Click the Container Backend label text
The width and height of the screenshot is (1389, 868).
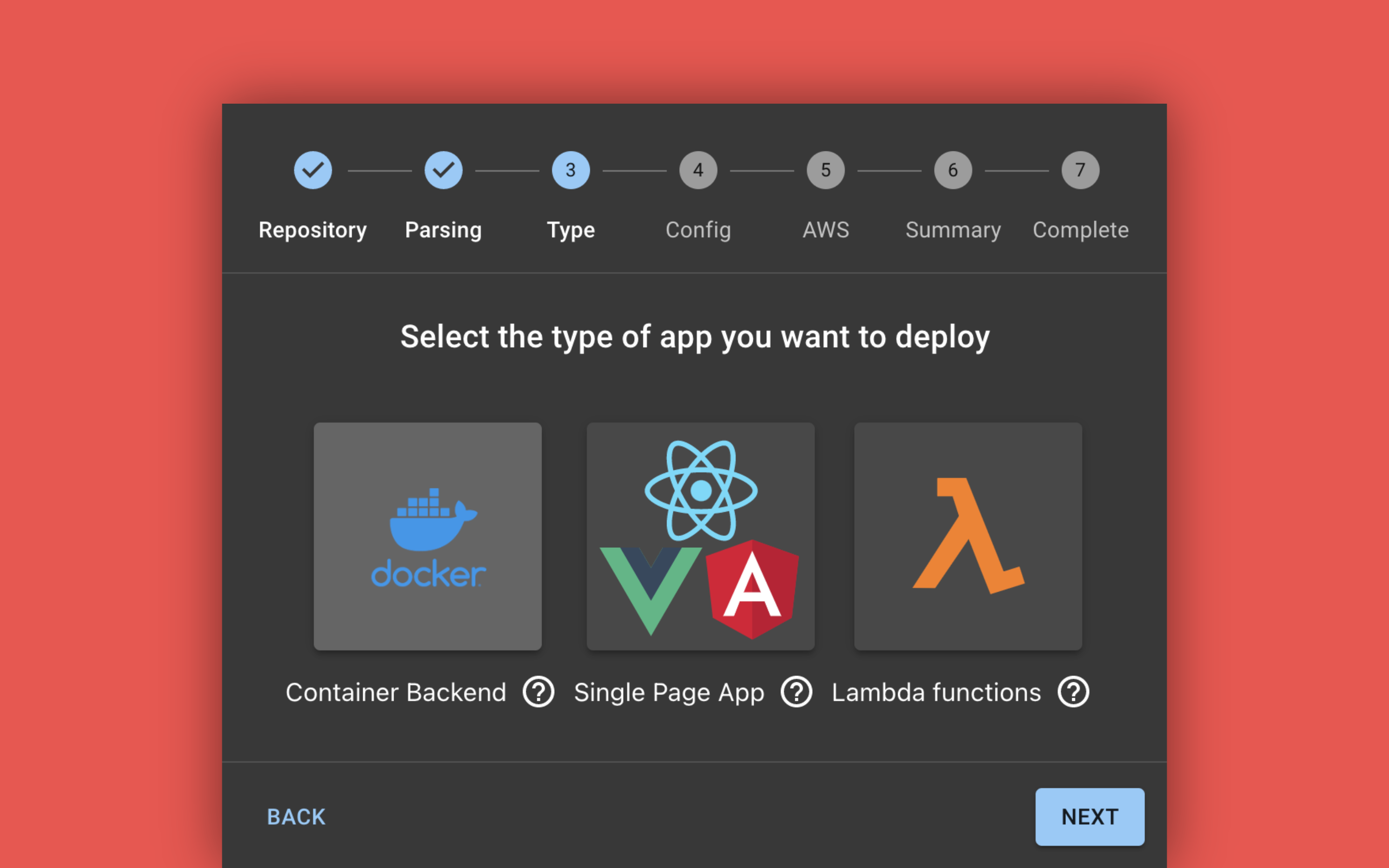coord(396,692)
